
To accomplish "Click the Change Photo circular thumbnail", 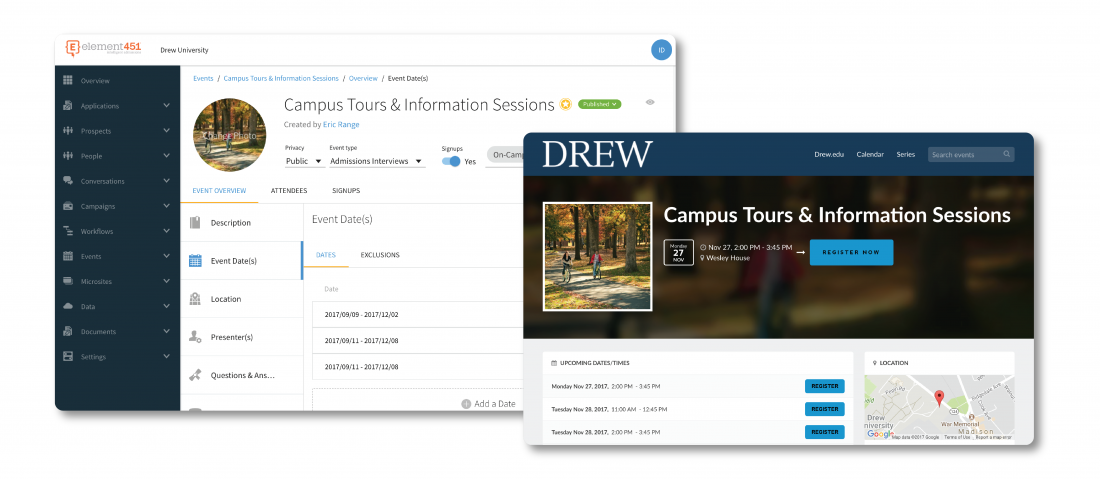I will click(229, 135).
